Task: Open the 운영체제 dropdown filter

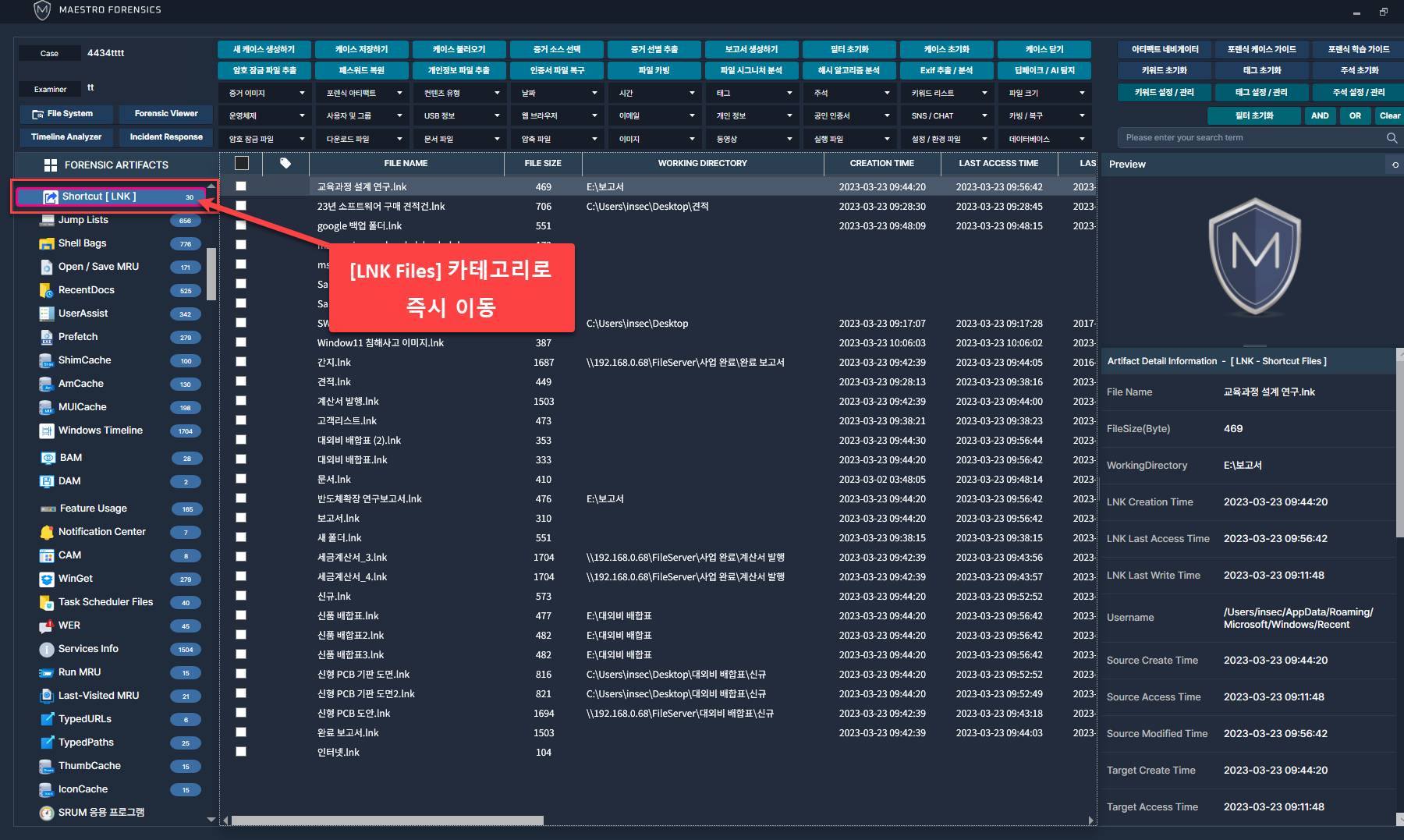Action: [266, 115]
